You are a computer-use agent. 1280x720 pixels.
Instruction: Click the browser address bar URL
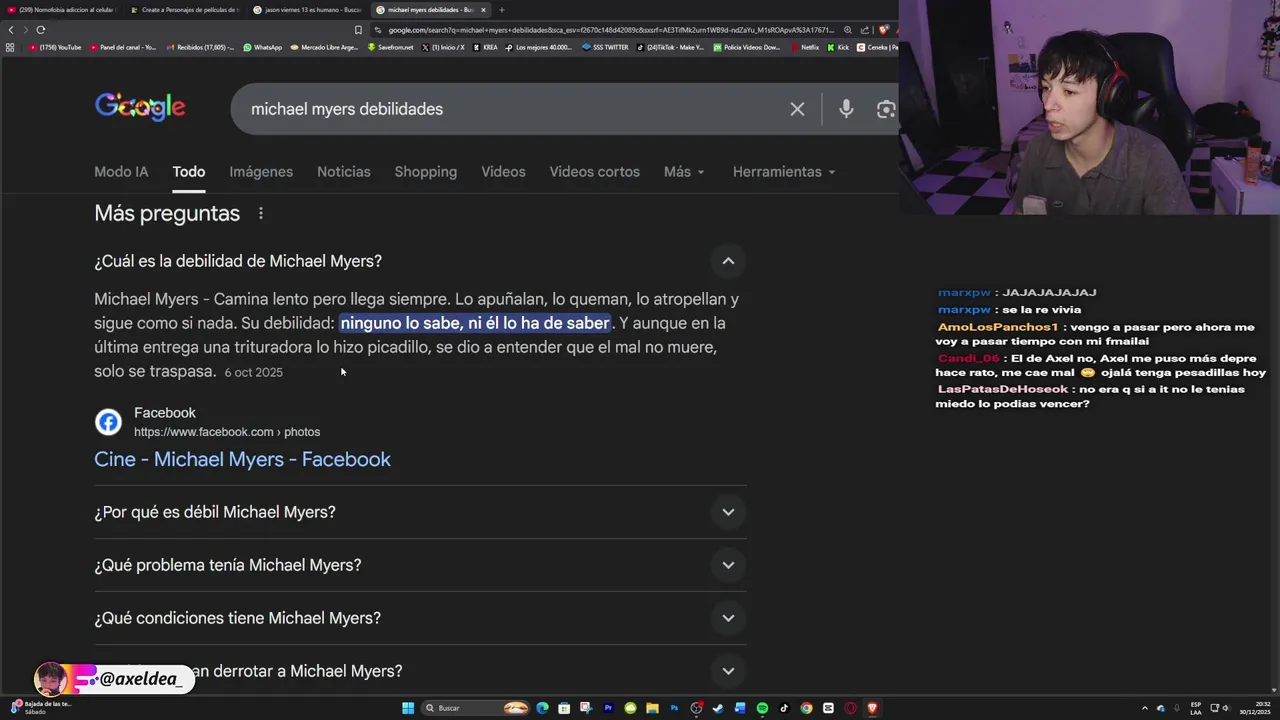[x=610, y=30]
